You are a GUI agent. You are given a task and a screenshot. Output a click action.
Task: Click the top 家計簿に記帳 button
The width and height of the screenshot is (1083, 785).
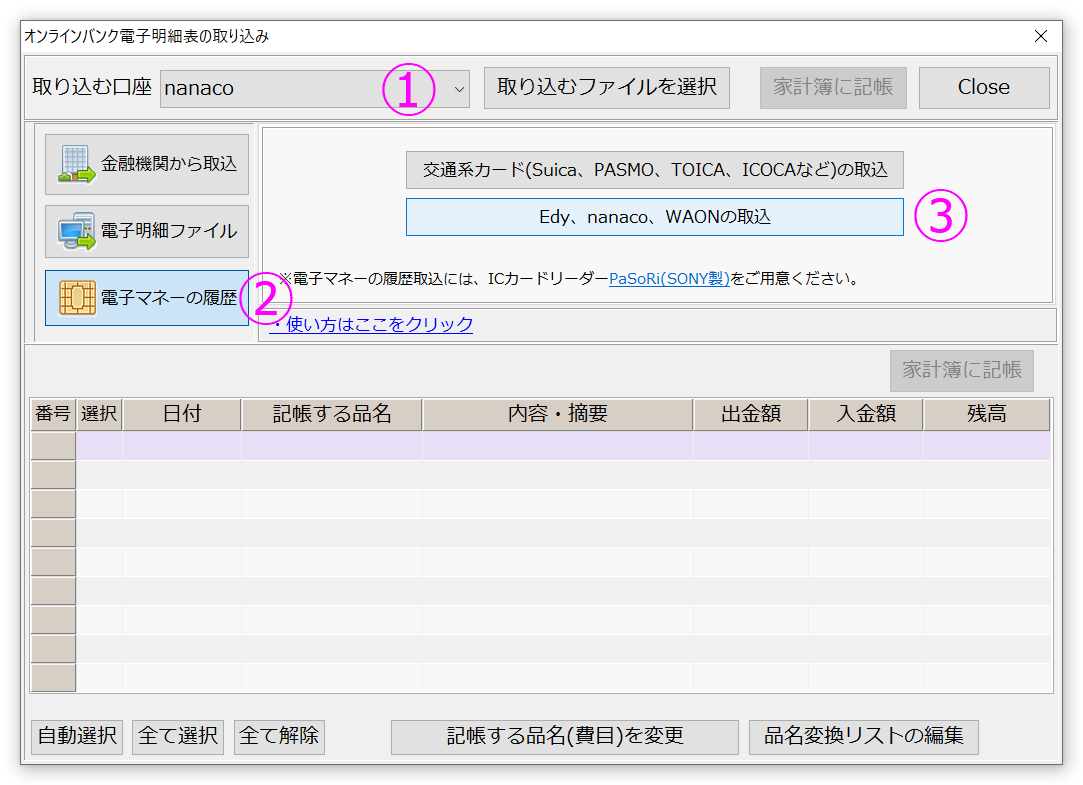coord(833,88)
